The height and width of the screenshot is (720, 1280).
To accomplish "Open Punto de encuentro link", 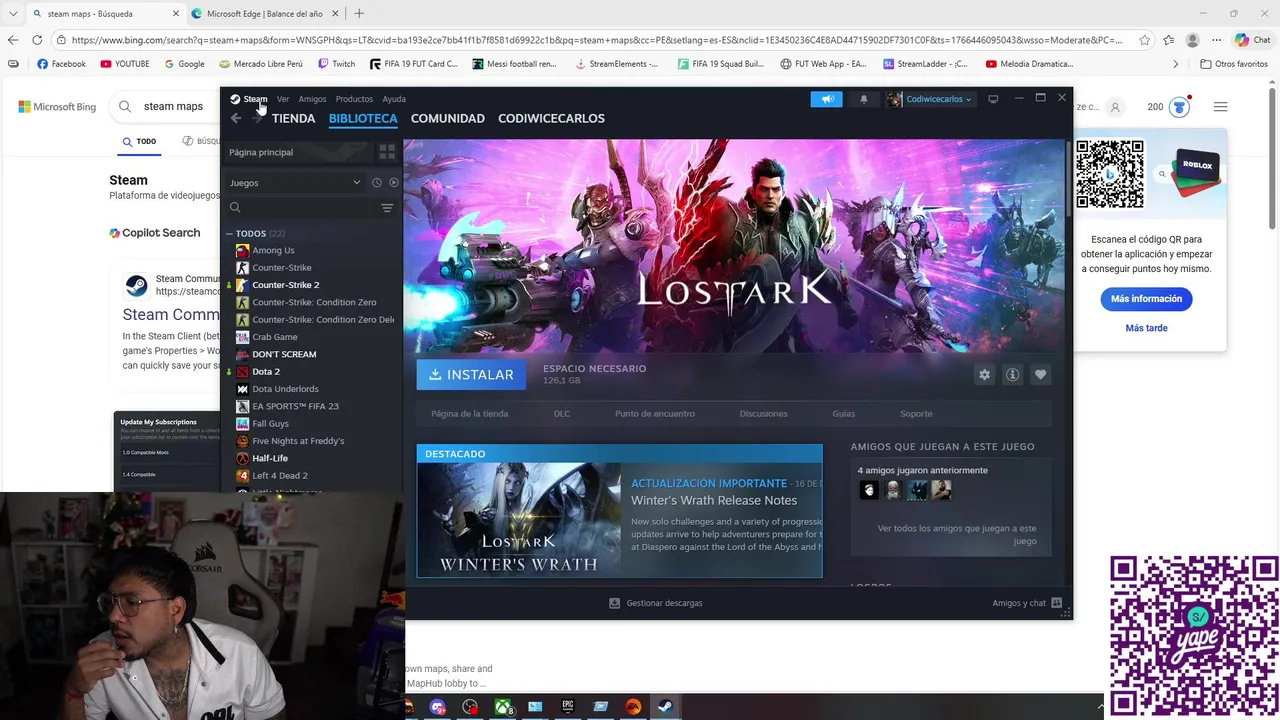I will (x=654, y=413).
